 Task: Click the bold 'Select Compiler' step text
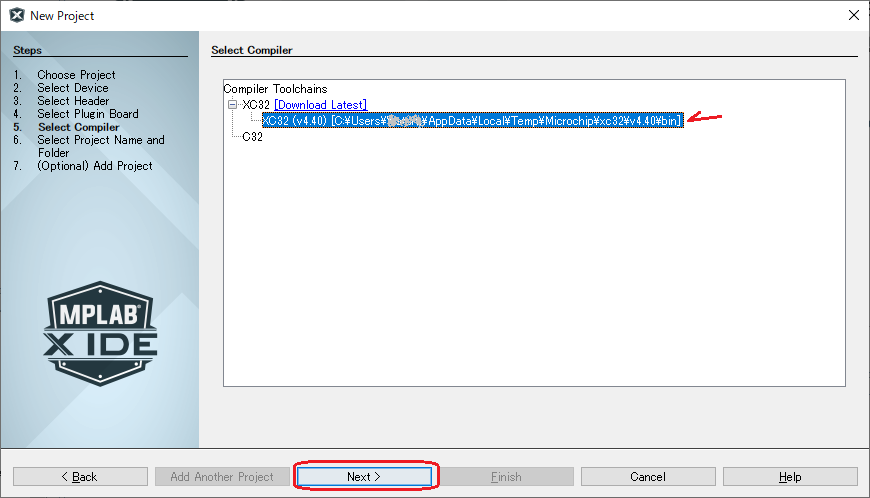78,127
